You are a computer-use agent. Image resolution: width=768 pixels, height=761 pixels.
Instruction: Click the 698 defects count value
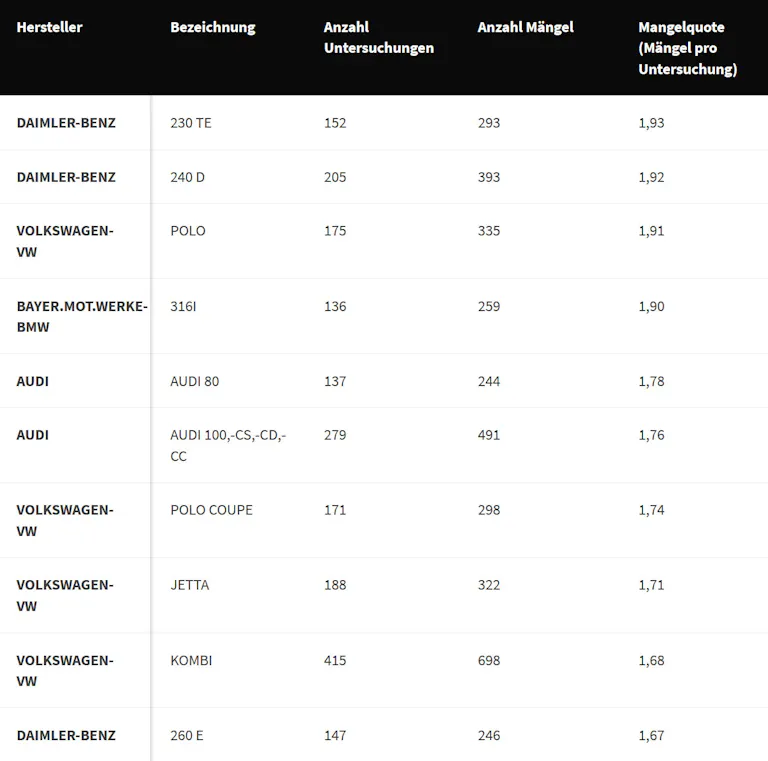point(488,660)
